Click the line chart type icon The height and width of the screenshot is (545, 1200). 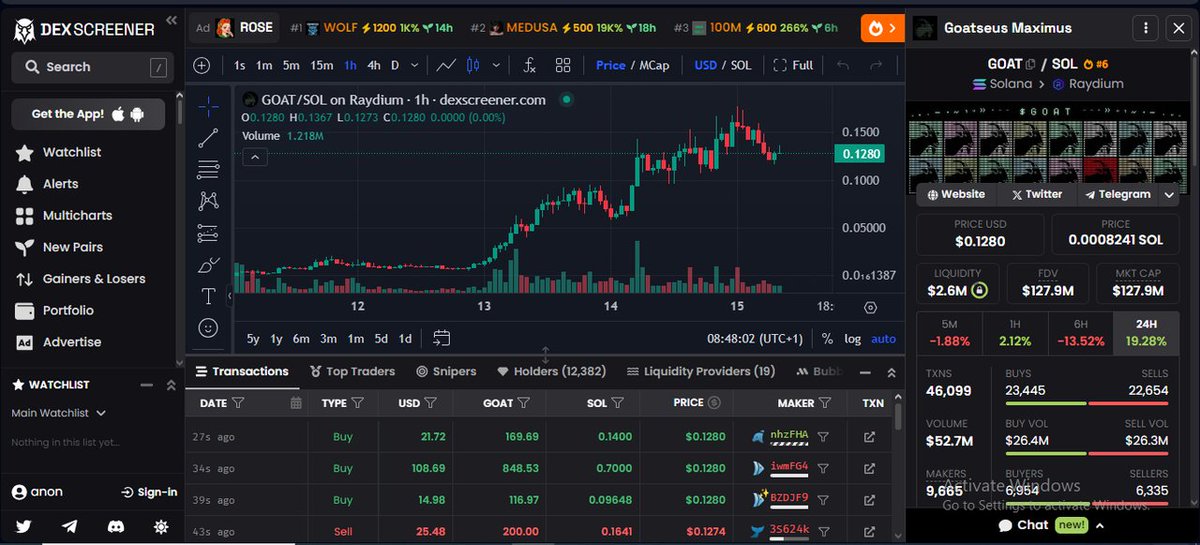pyautogui.click(x=447, y=65)
